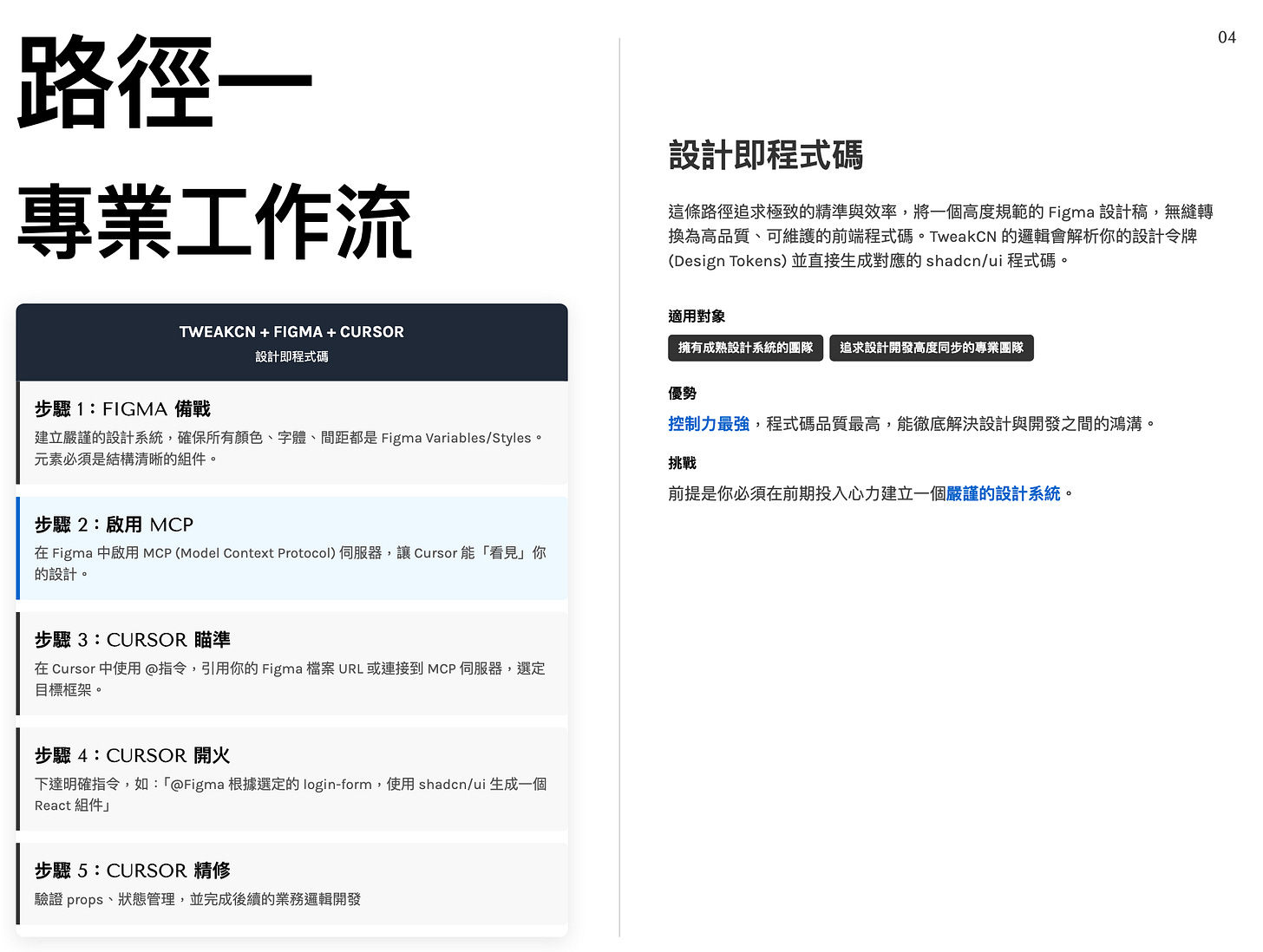Image resolution: width=1263 pixels, height=952 pixels.
Task: Click the large '路徑一' title
Action: [x=165, y=82]
